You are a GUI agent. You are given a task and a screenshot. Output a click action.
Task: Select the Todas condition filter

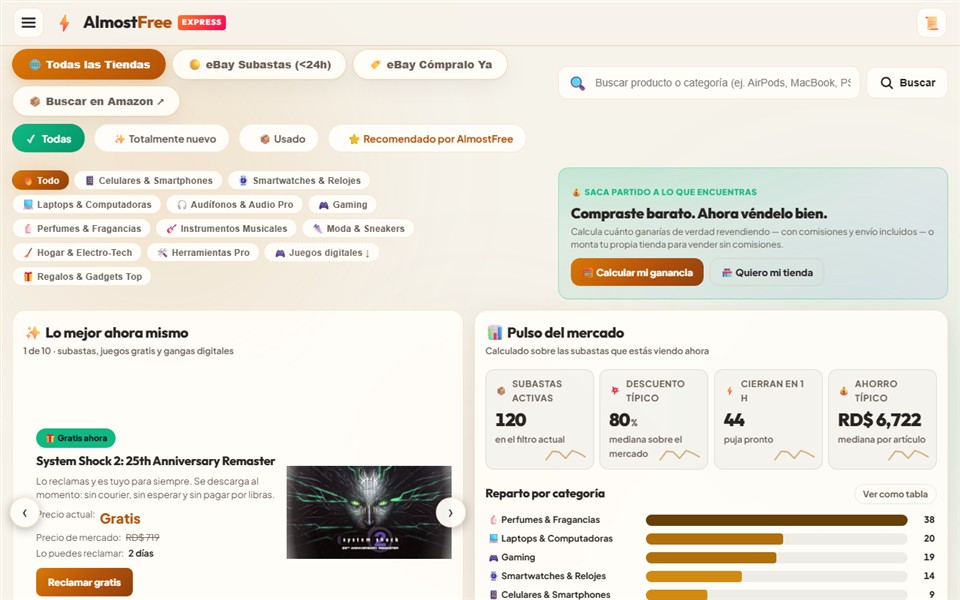coord(48,139)
